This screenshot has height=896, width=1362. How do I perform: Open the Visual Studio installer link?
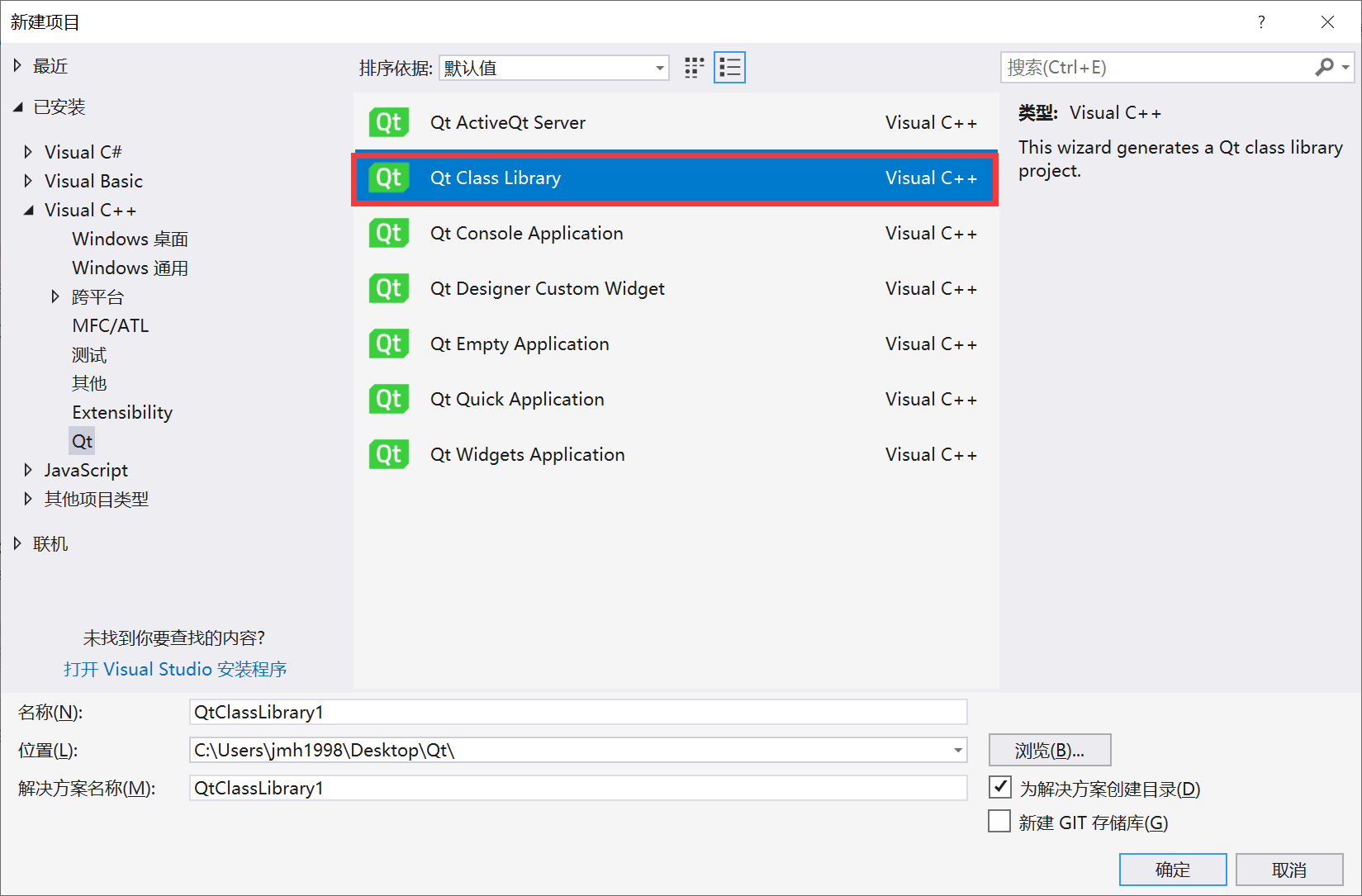coord(175,669)
